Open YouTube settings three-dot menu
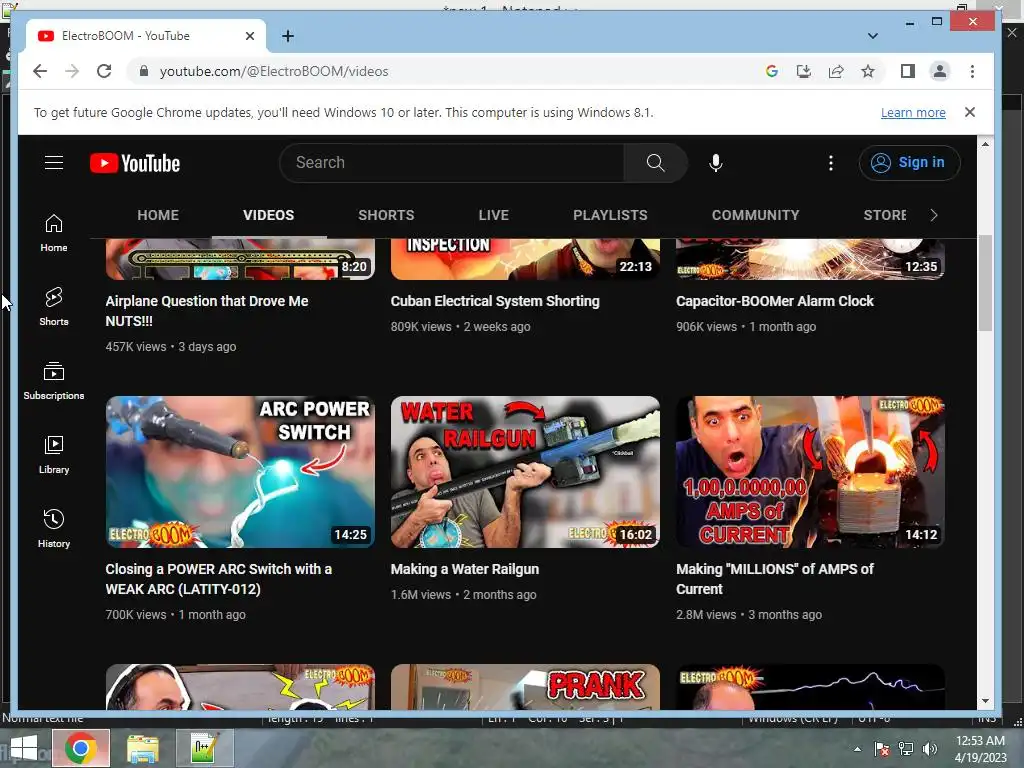 [x=831, y=163]
